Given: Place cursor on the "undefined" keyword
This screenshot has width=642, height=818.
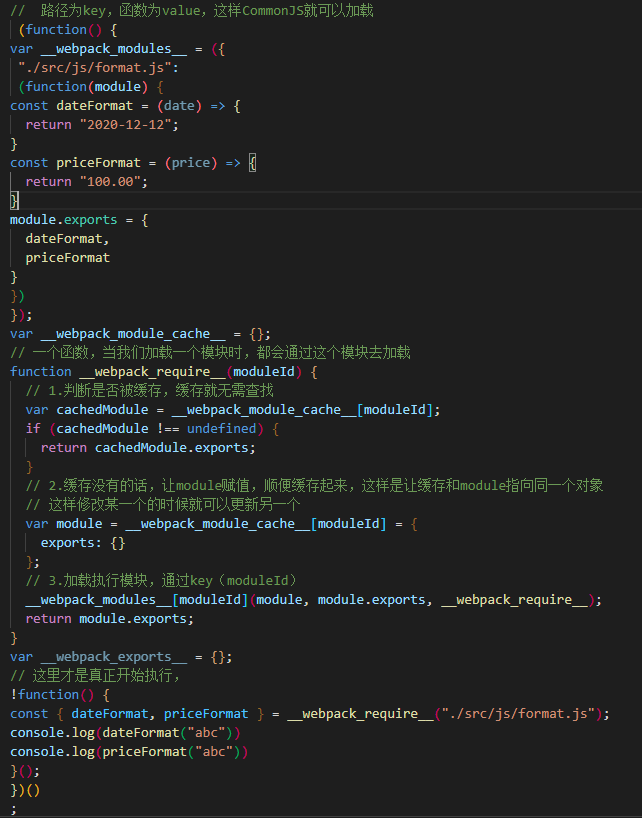Looking at the screenshot, I should (x=222, y=428).
